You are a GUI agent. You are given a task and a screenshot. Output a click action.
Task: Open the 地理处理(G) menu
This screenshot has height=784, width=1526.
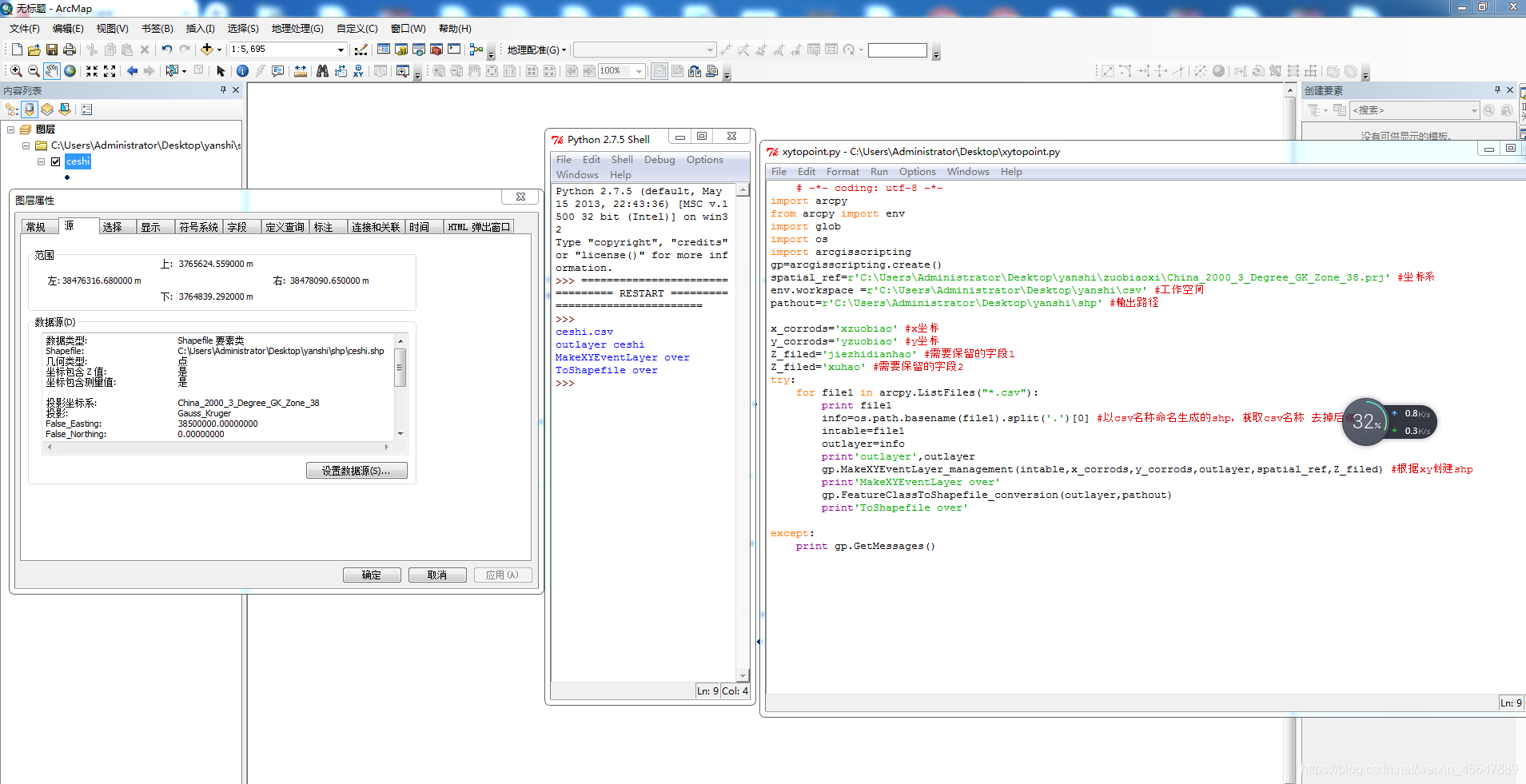click(297, 29)
